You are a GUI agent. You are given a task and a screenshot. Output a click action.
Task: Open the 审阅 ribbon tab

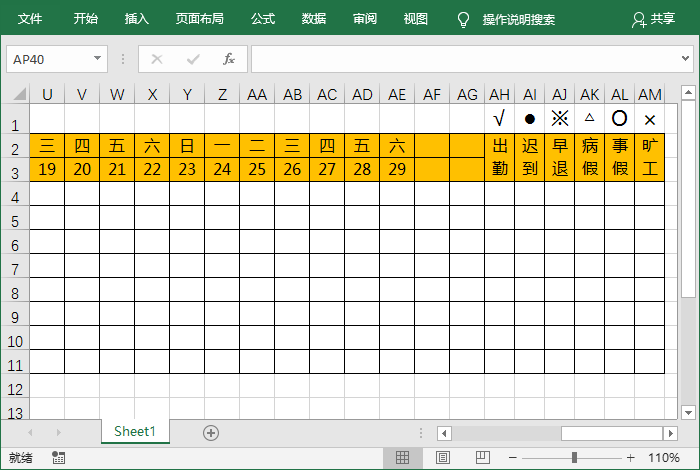pos(365,19)
